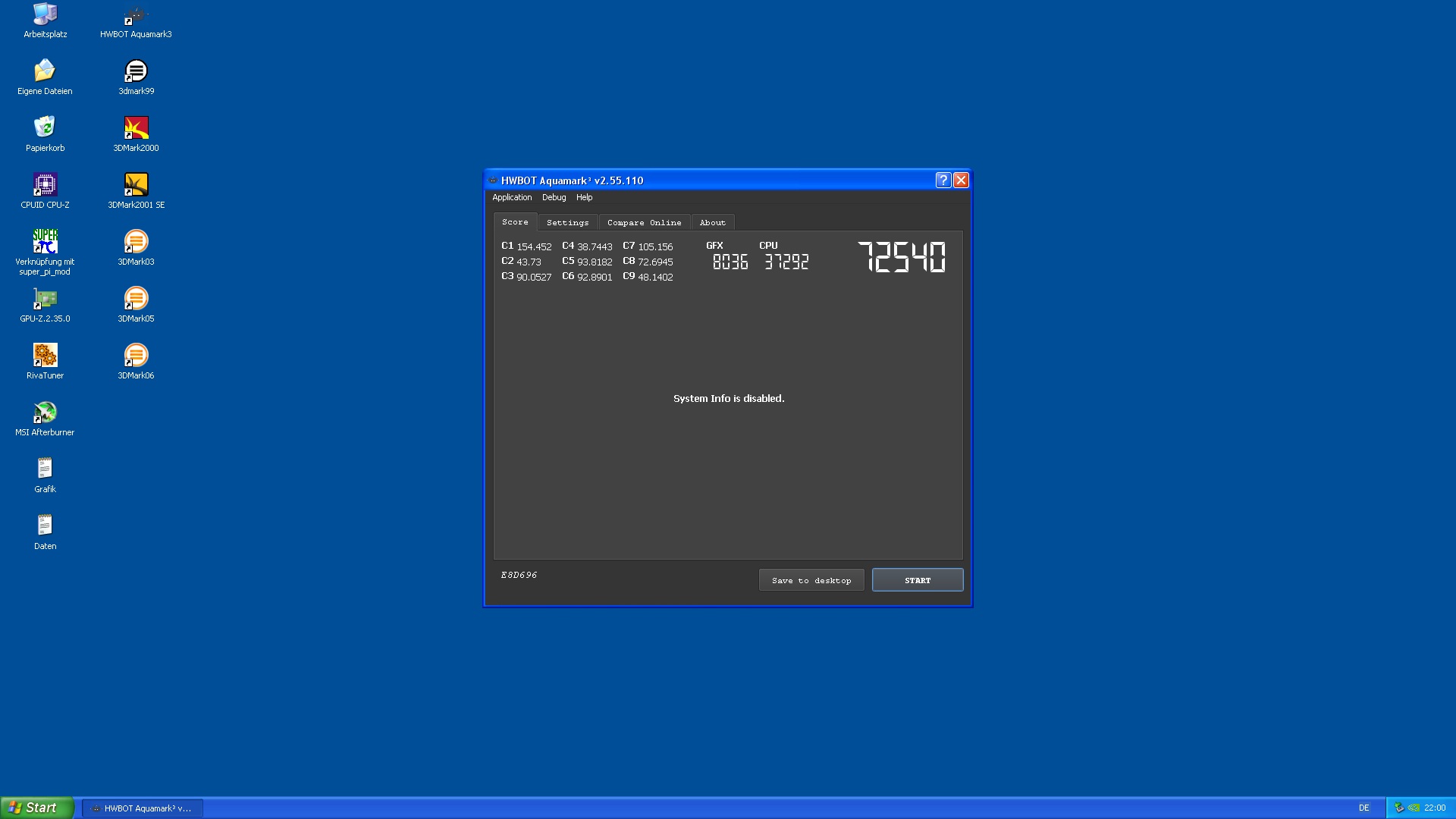Open the Arbeitsplatz desktop icon
The image size is (1456, 819).
[45, 20]
